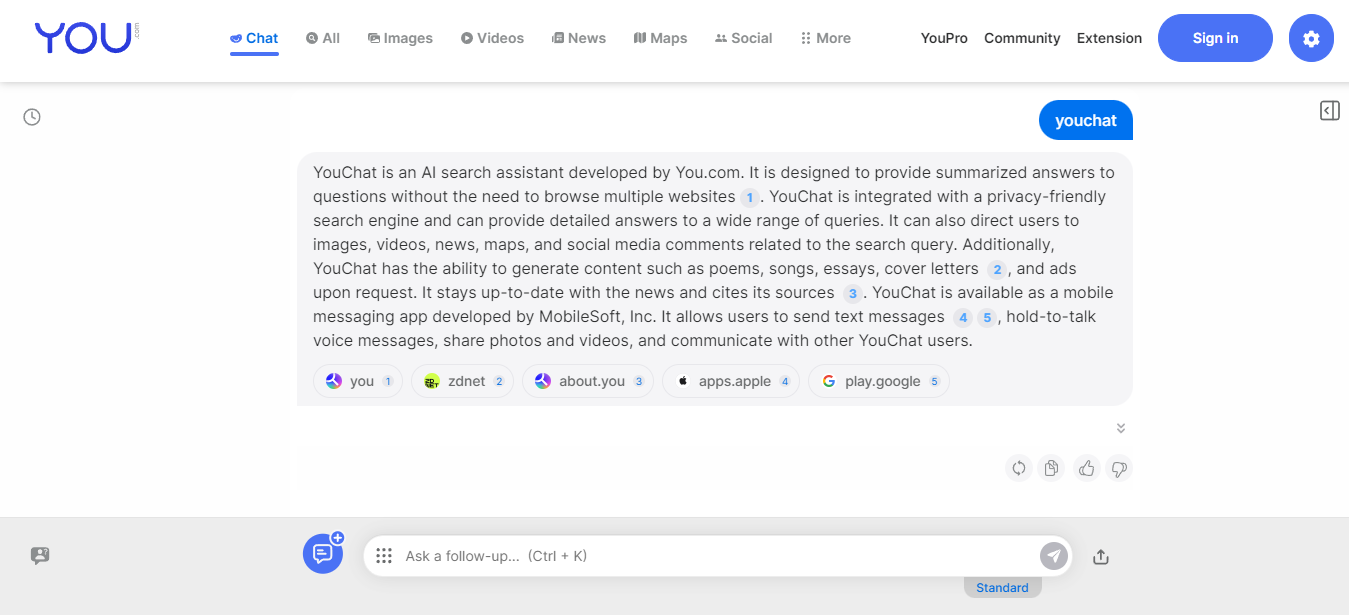Open the Images tab

click(x=400, y=38)
